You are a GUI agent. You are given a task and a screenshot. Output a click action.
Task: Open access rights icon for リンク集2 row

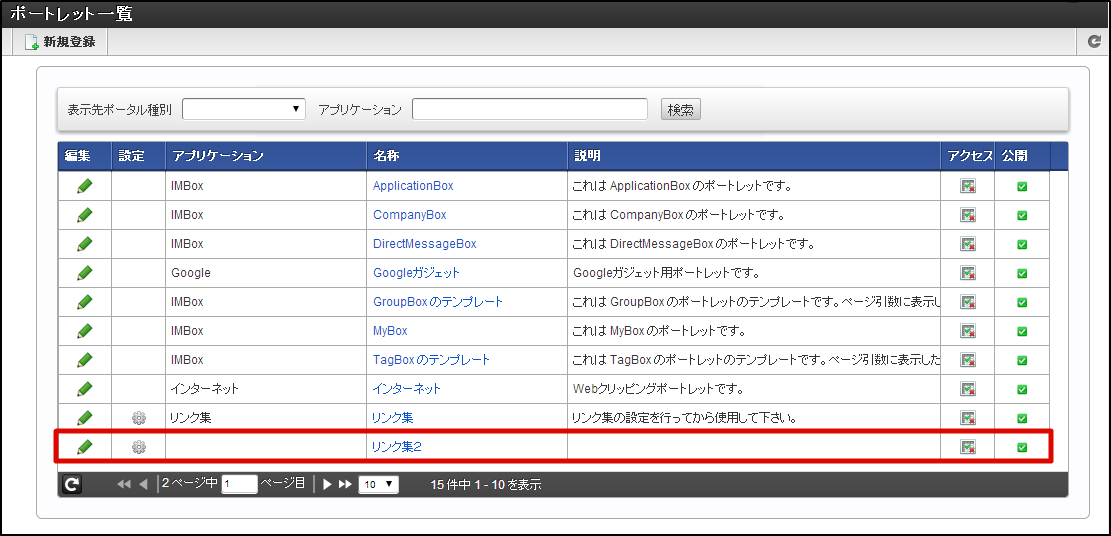coord(968,447)
